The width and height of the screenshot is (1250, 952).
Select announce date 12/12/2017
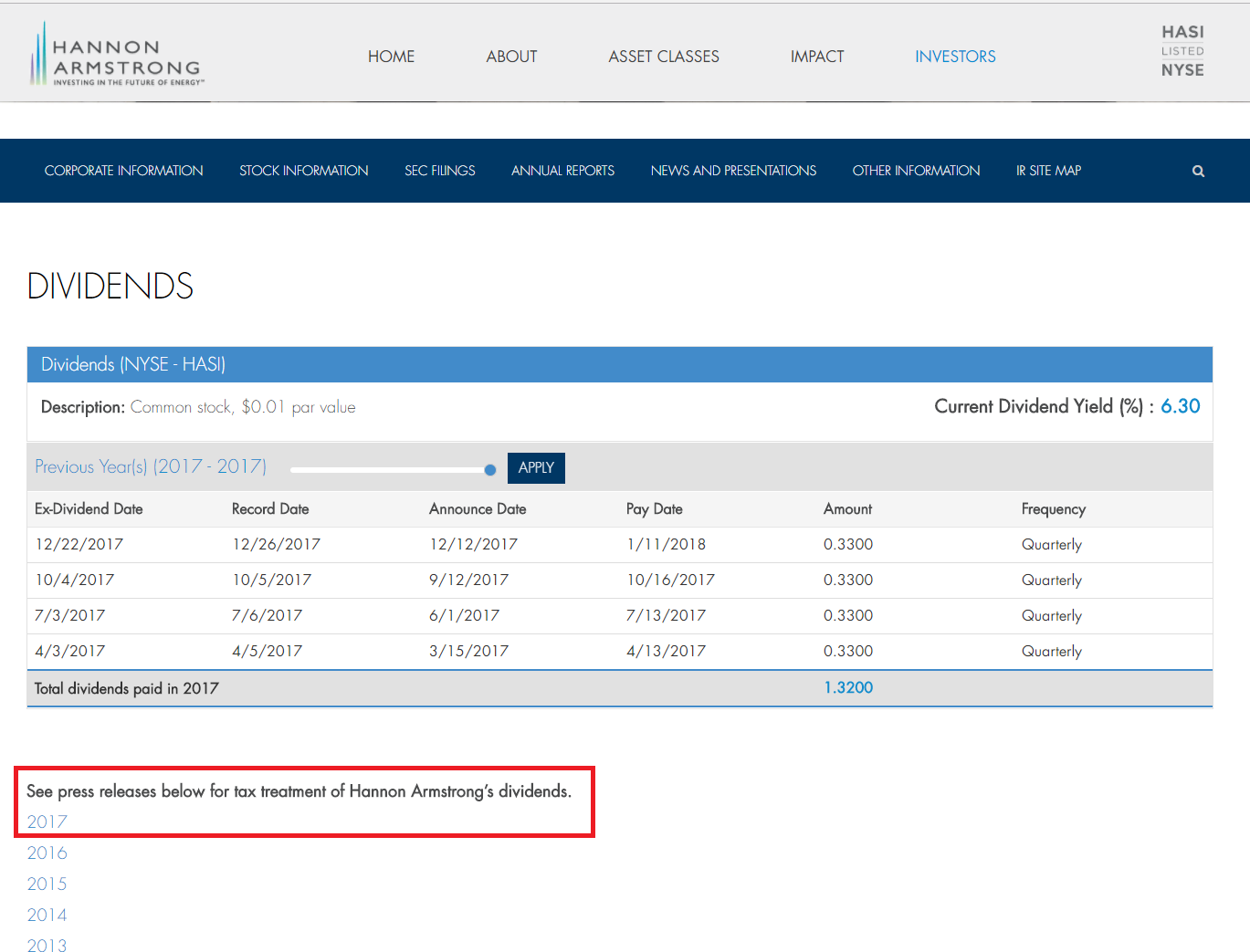tap(473, 545)
